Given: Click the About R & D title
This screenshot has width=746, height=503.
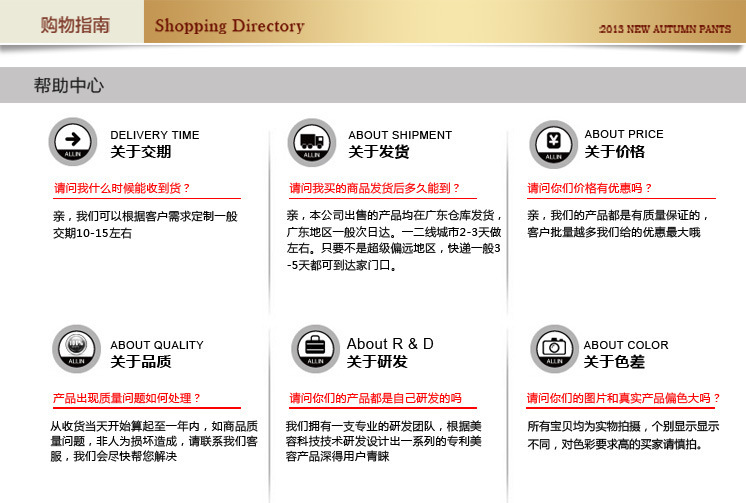Looking at the screenshot, I should tap(390, 344).
